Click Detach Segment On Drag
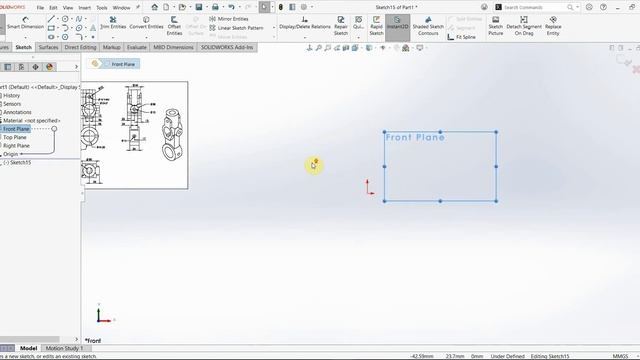 (x=524, y=26)
